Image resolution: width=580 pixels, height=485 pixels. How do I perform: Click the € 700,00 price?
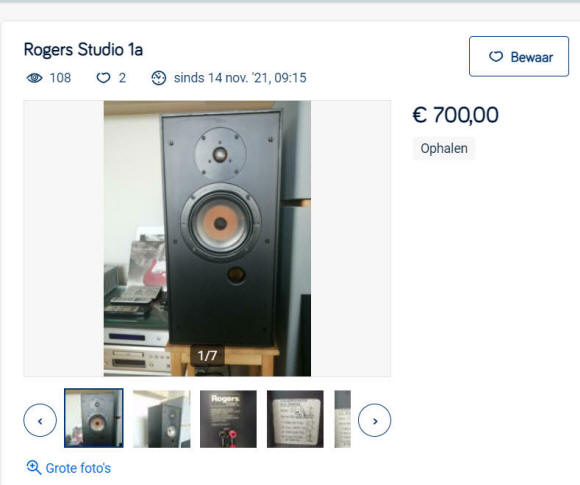[x=455, y=115]
